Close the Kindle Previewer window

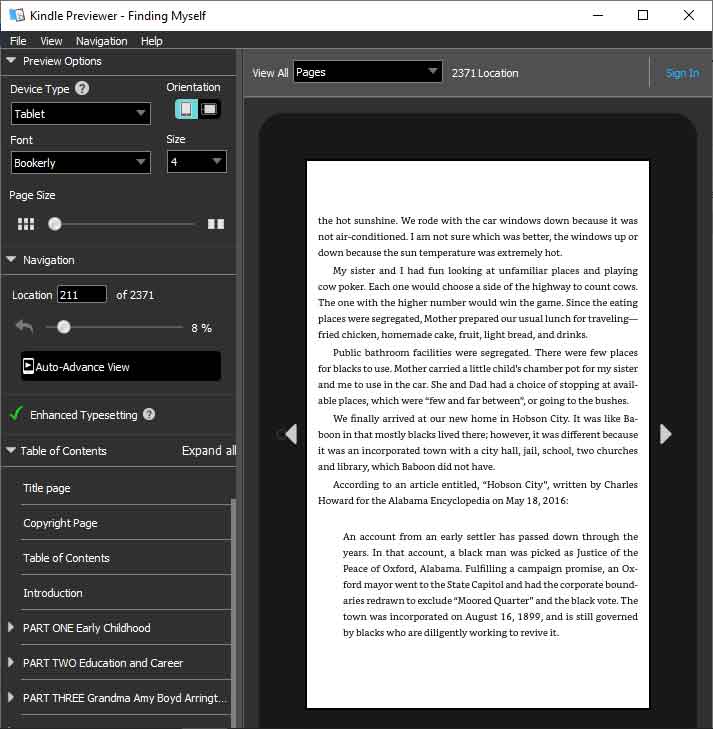689,15
